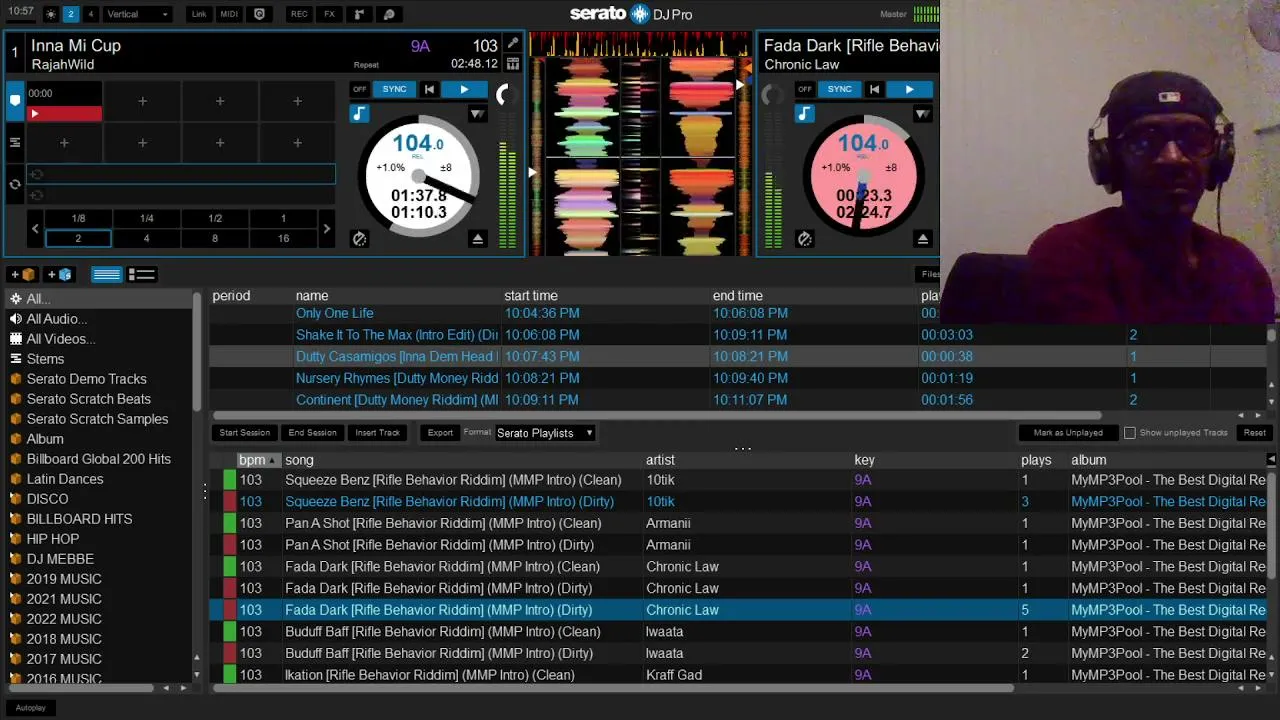Switch to 4-deck display mode
This screenshot has width=1280, height=720.
click(x=90, y=14)
